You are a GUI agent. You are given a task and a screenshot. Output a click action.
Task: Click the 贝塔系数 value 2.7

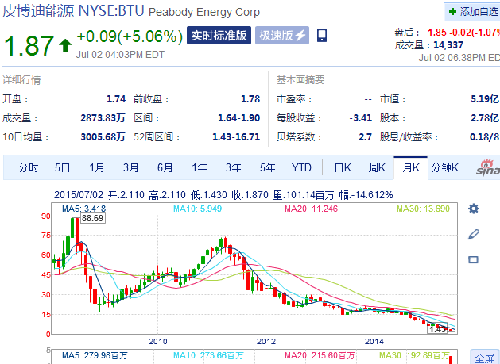pos(365,137)
